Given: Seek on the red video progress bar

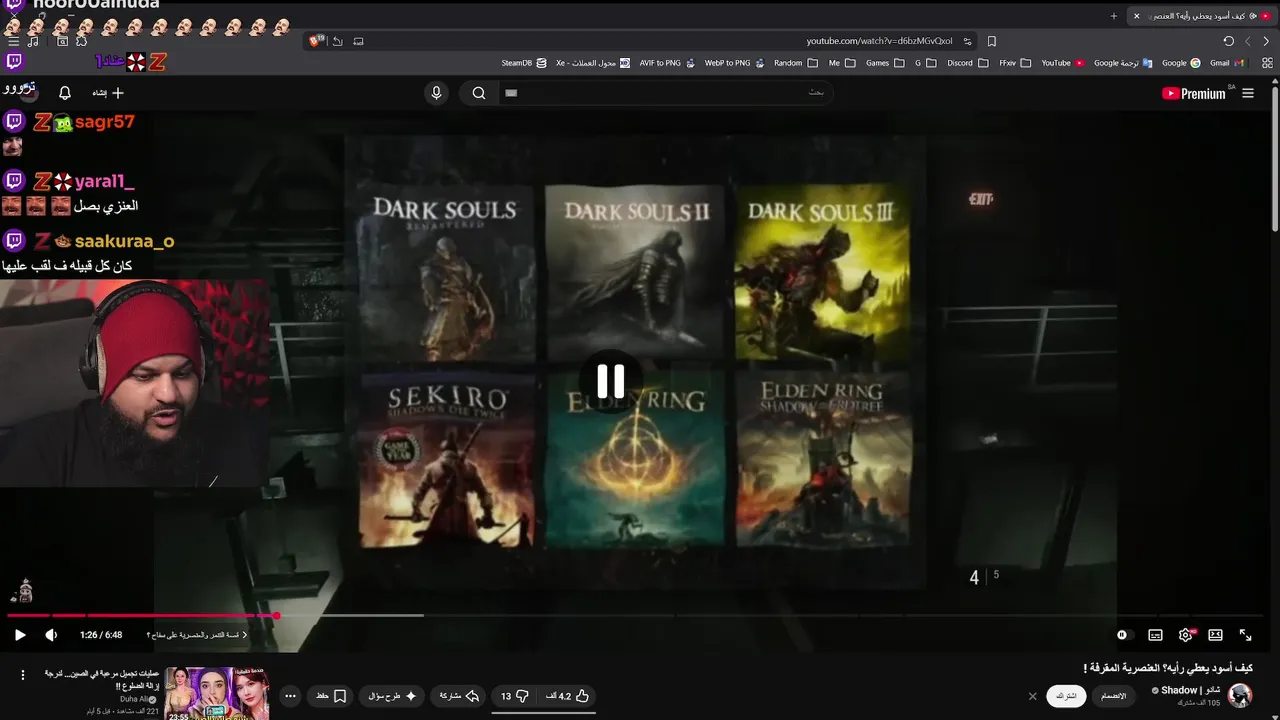Looking at the screenshot, I should point(142,615).
